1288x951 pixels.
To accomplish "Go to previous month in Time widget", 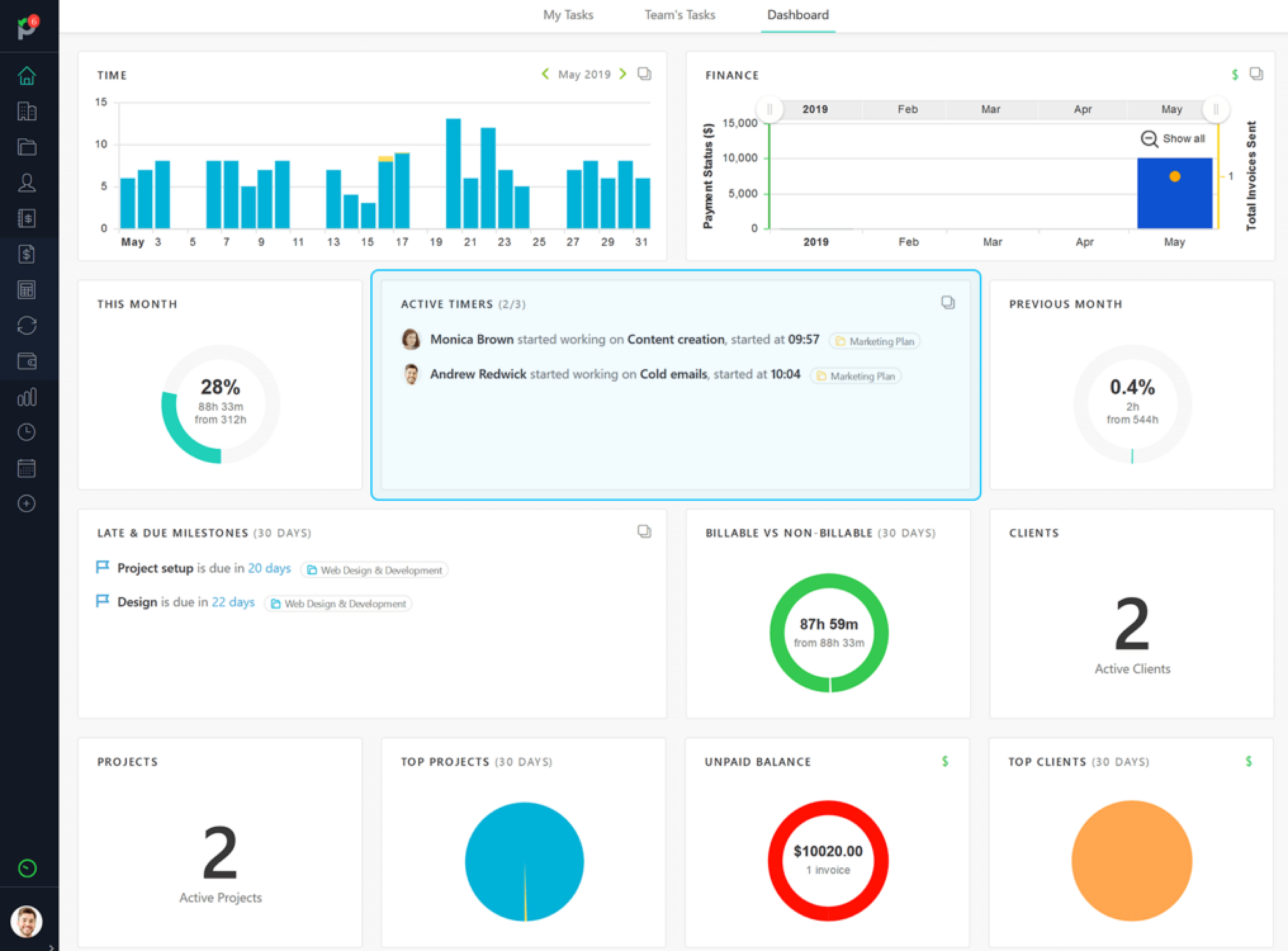I will tap(545, 74).
